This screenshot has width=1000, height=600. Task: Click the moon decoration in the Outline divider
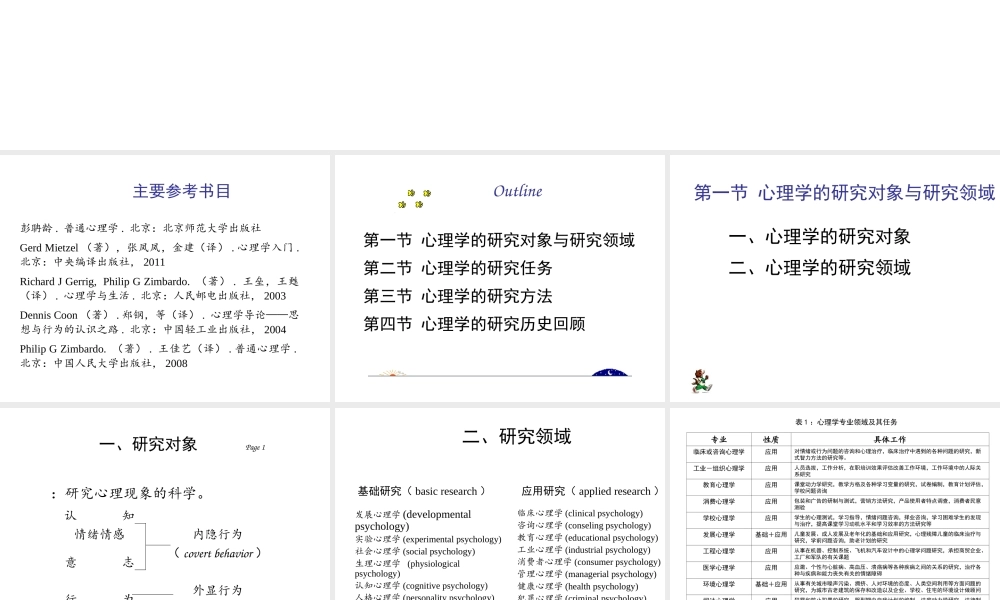(x=610, y=371)
